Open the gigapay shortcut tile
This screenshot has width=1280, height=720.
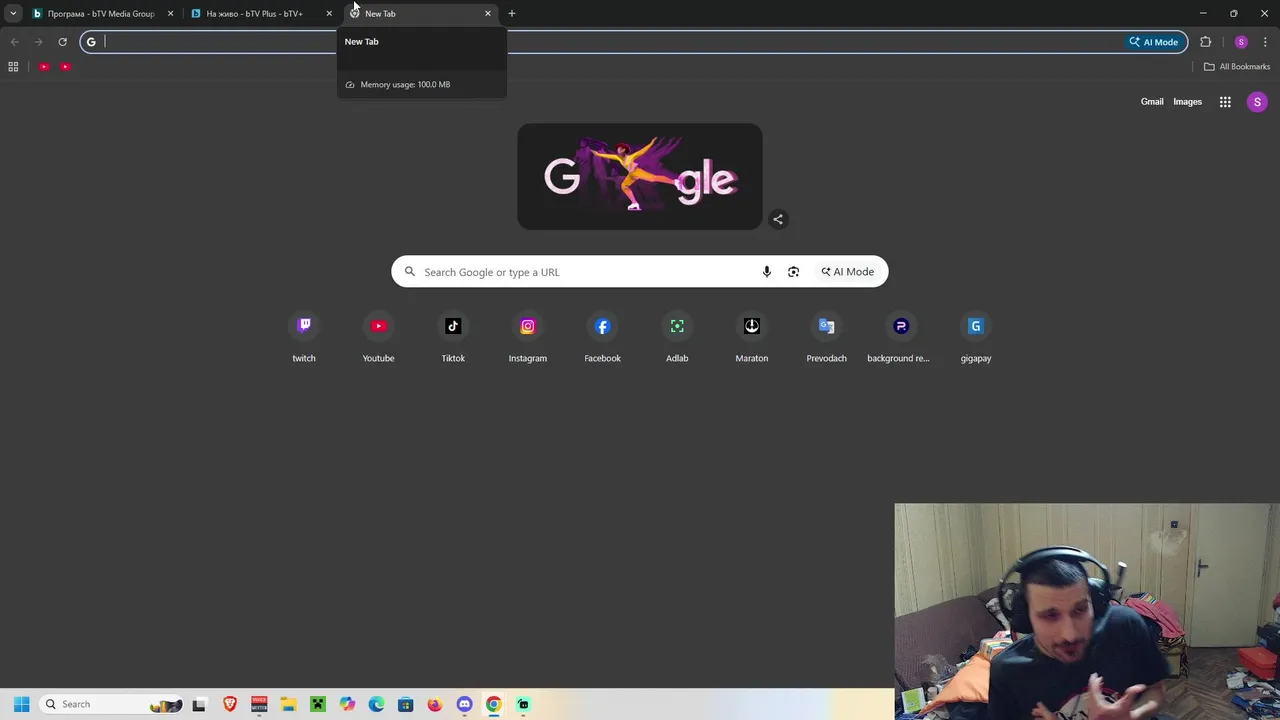[x=976, y=338]
